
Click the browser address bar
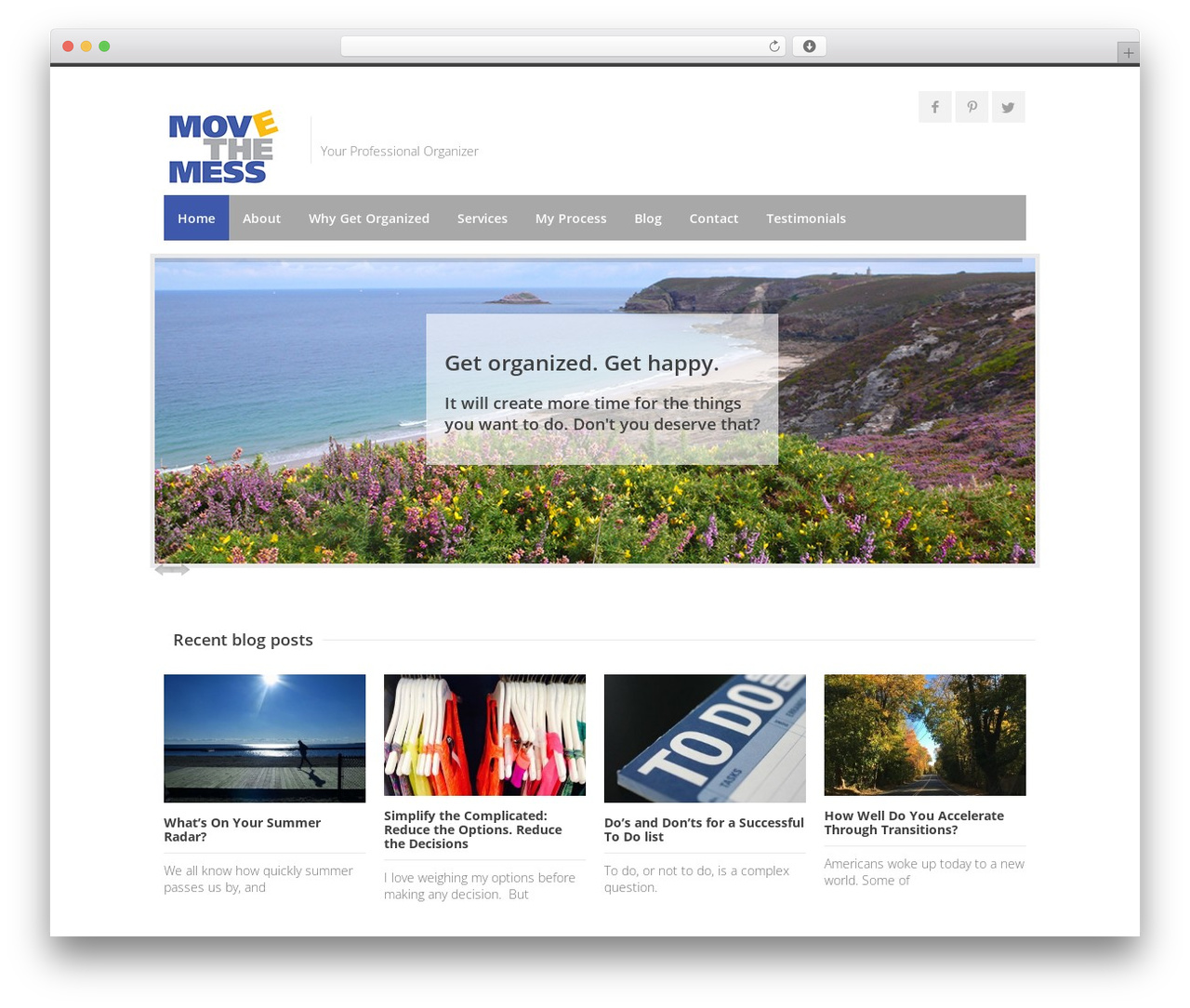coord(563,46)
